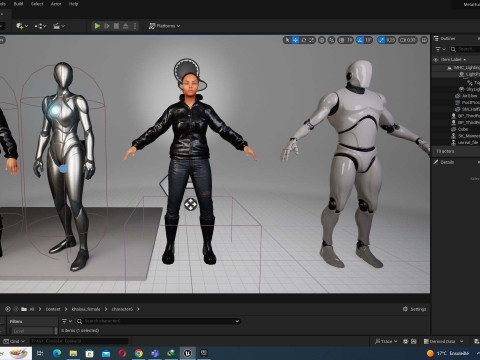Open camera speed setting
The height and width of the screenshot is (360, 480).
[408, 40]
